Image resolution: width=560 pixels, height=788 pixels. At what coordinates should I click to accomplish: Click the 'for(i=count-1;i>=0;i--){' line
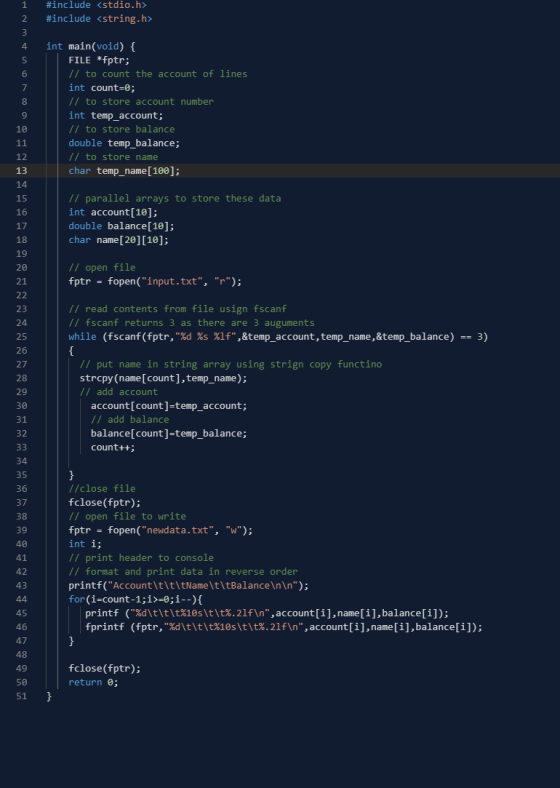point(135,600)
